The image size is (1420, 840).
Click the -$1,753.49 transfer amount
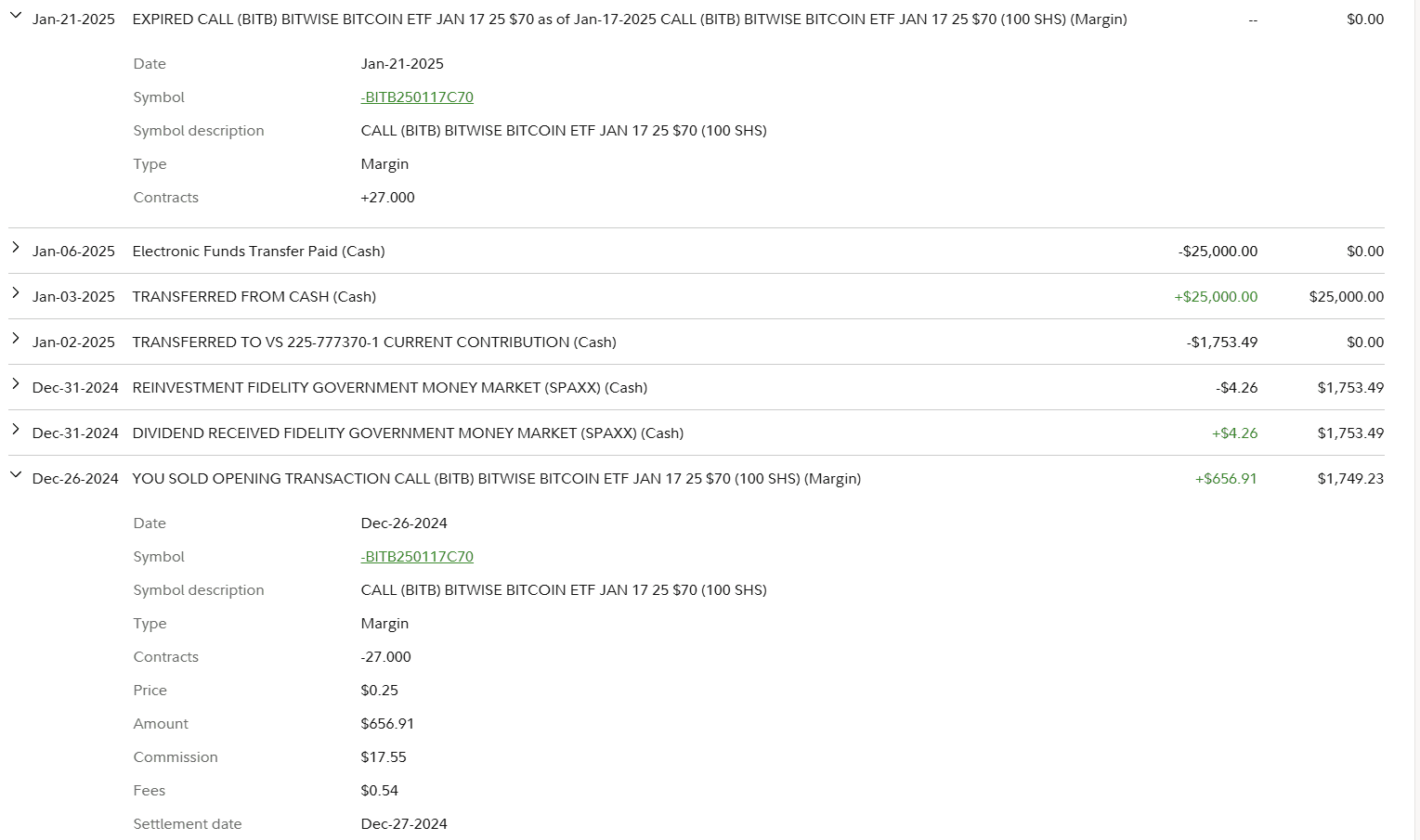1222,342
